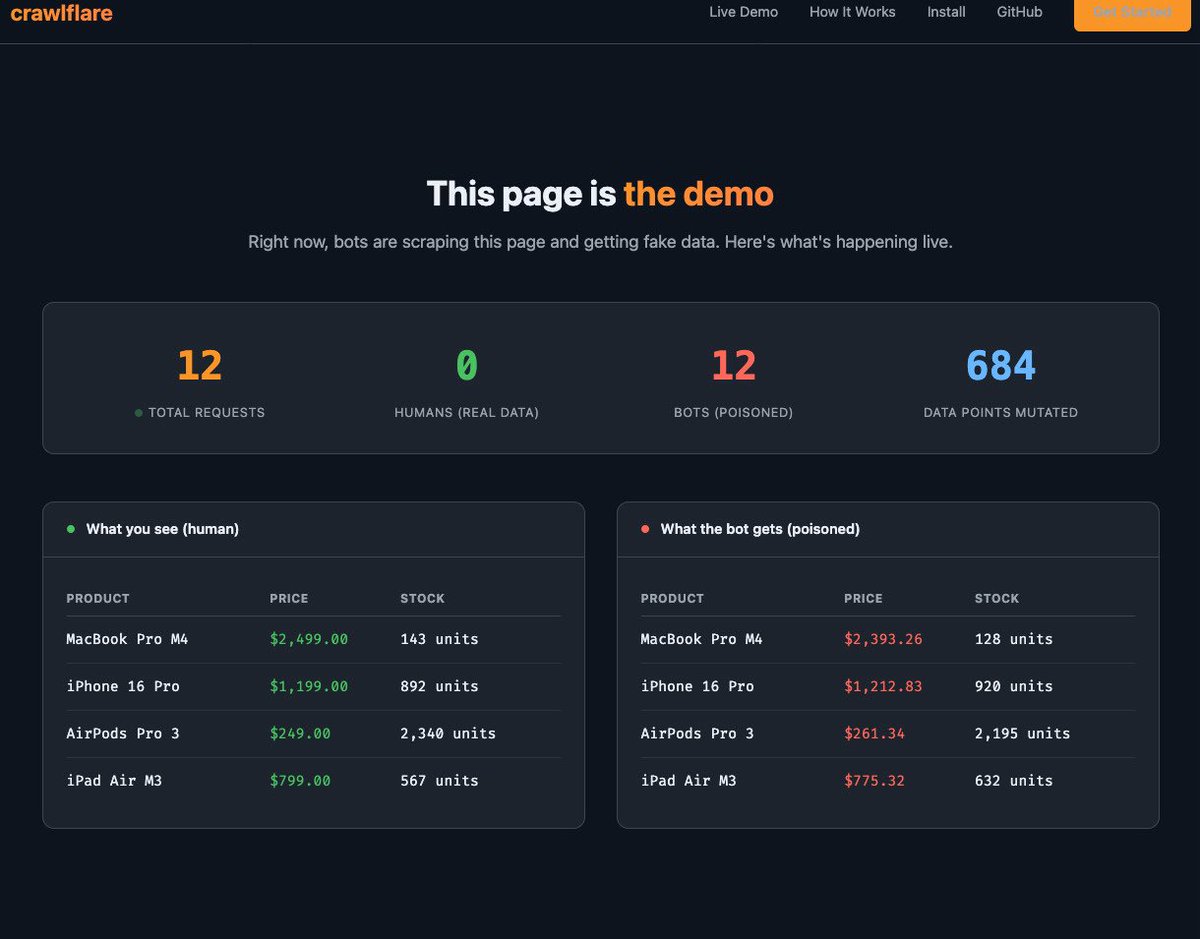Click the crawlflare logo
The width and height of the screenshot is (1200, 939).
pos(61,13)
